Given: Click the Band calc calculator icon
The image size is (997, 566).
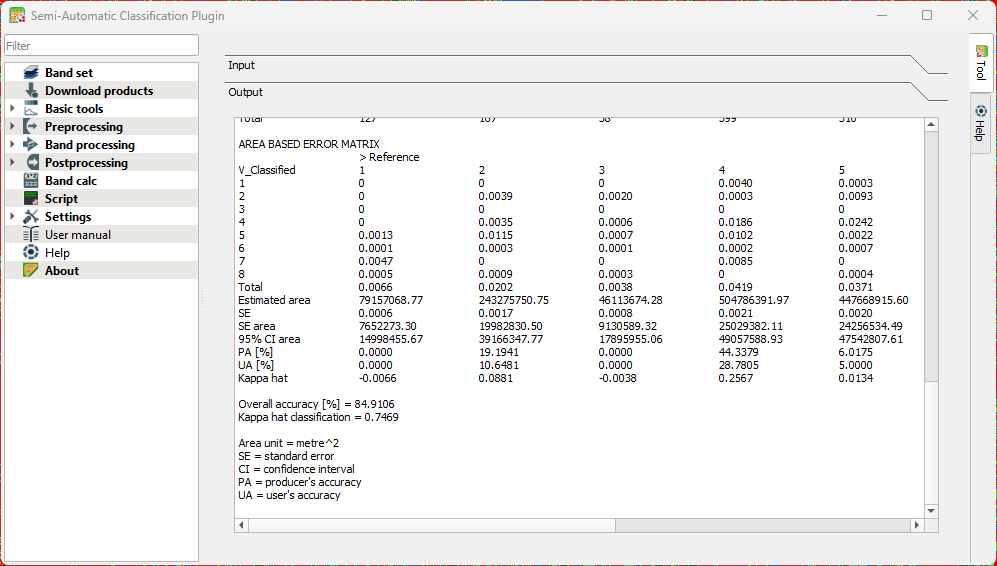Looking at the screenshot, I should tap(31, 181).
